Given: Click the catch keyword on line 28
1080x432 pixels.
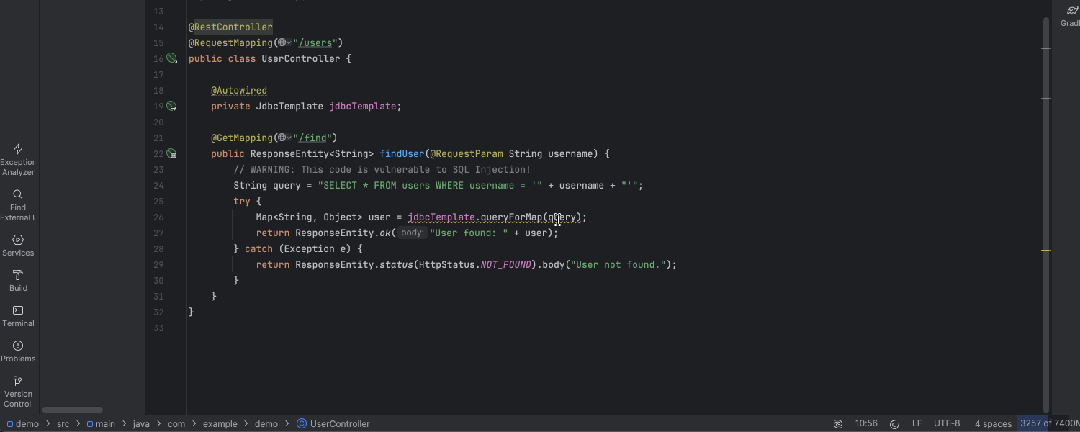Looking at the screenshot, I should click(x=259, y=249).
